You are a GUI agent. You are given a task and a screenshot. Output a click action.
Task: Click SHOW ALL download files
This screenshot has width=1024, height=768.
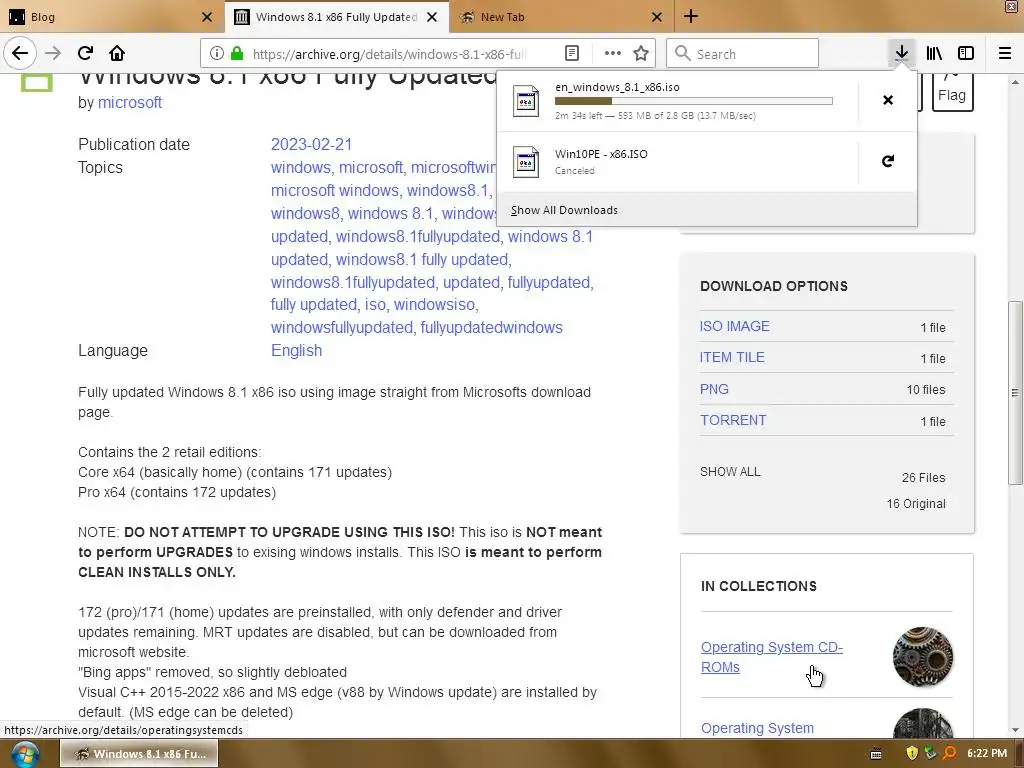tap(730, 472)
